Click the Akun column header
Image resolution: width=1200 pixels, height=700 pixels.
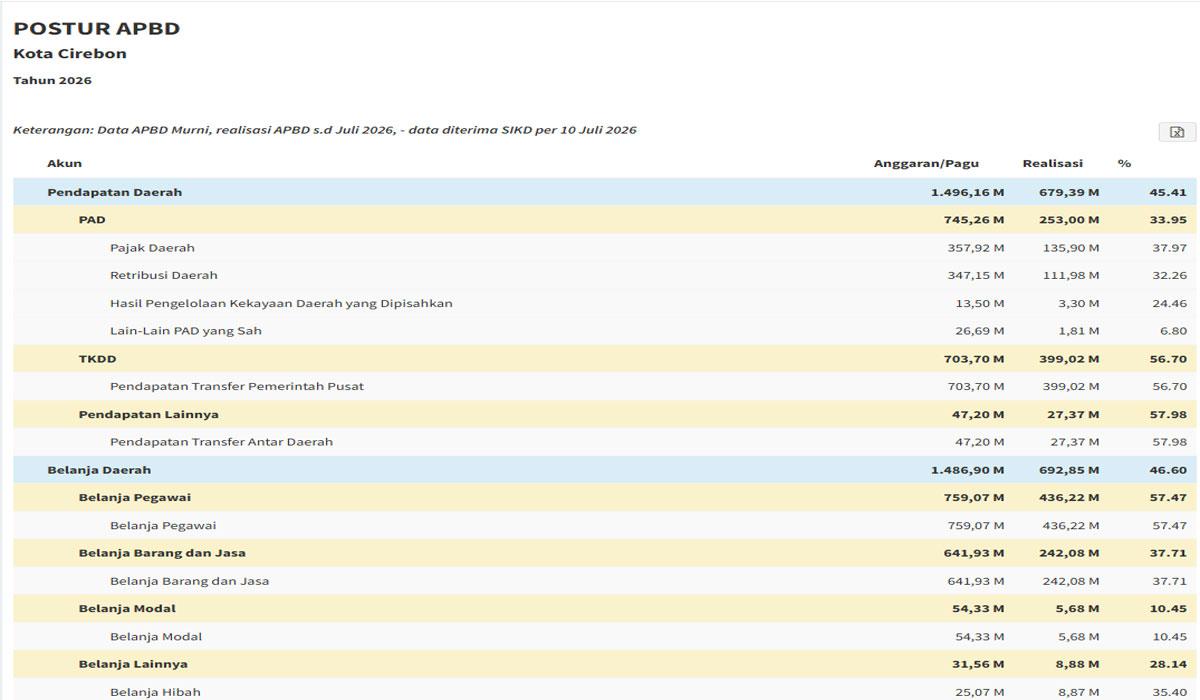click(x=64, y=163)
